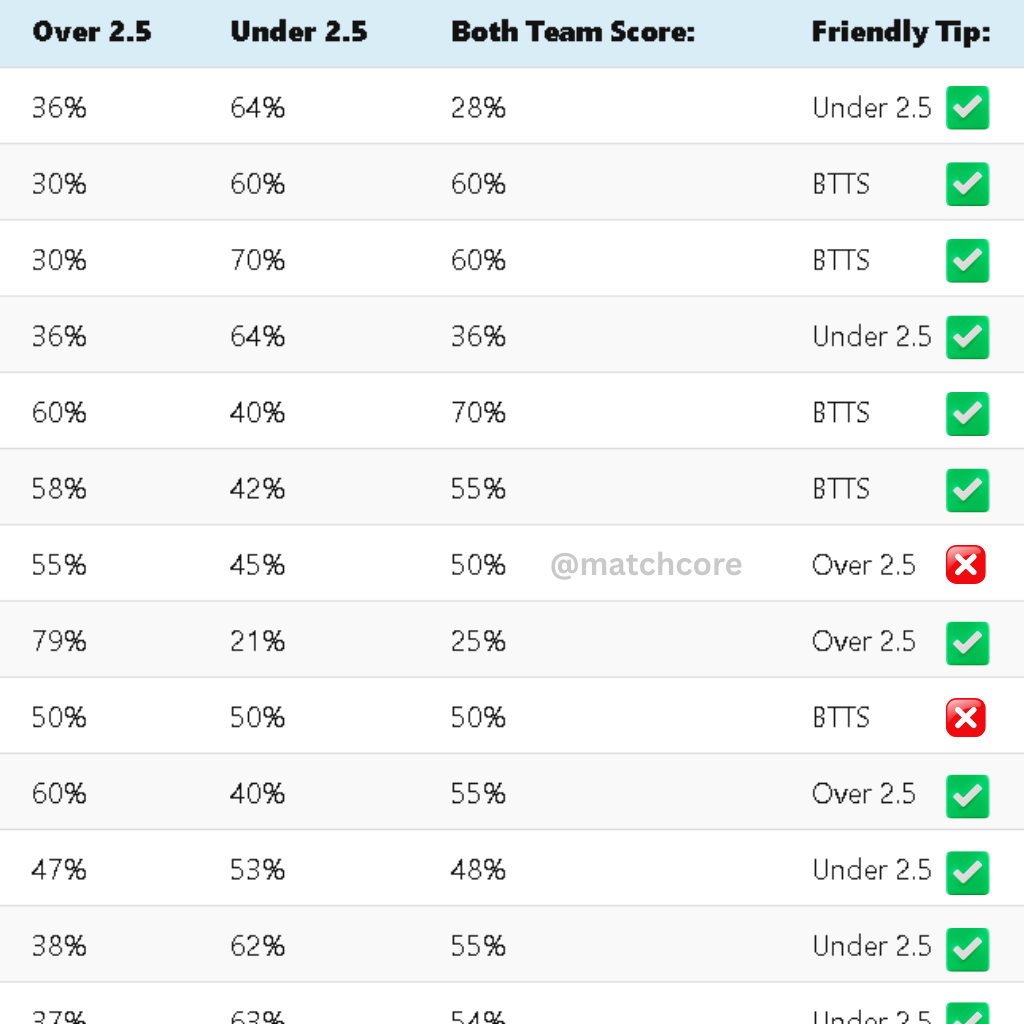Click the 70% Both Team Score value

coord(478,413)
